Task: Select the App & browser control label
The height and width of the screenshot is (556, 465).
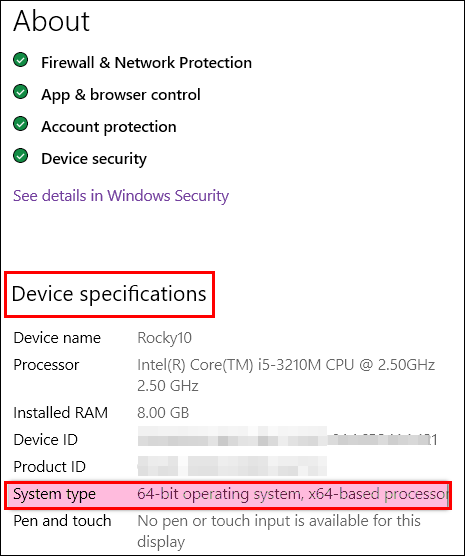Action: [121, 95]
